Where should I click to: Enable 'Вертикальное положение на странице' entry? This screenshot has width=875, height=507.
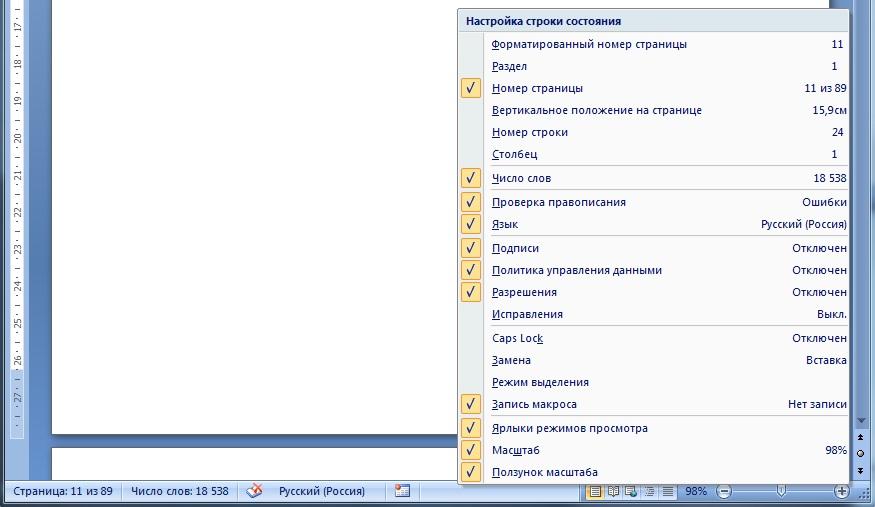click(653, 110)
